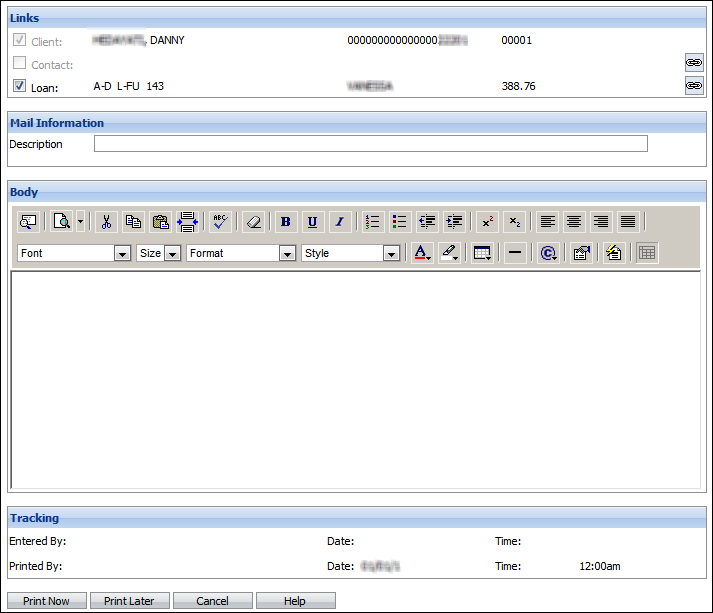Pick a font color with the A icon
The image size is (713, 613).
point(422,253)
